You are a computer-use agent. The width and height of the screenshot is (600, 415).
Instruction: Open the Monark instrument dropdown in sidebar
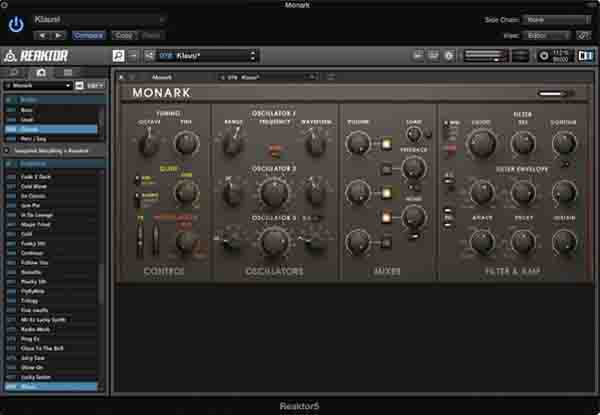click(38, 86)
